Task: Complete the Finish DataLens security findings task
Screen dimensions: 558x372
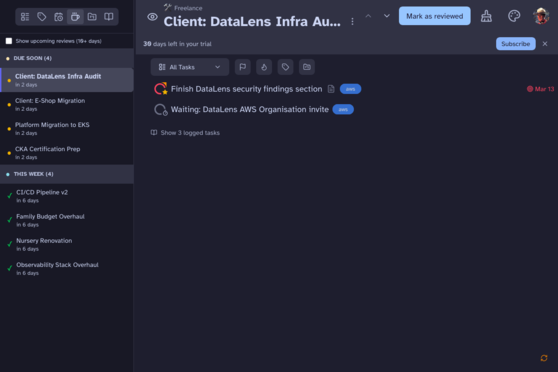Action: pyautogui.click(x=160, y=89)
